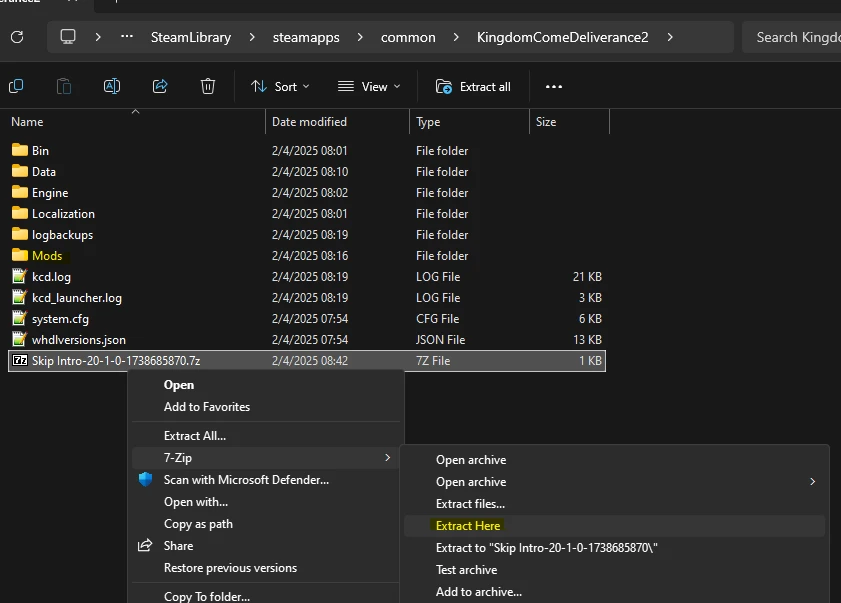This screenshot has width=841, height=603.
Task: Click the Share icon in the toolbar
Action: point(160,87)
